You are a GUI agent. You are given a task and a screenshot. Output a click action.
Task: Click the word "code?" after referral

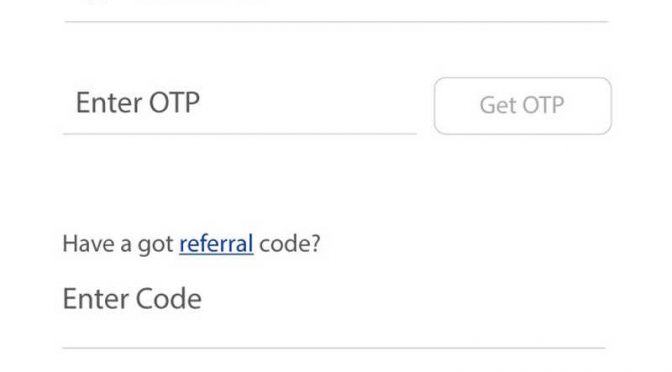290,244
